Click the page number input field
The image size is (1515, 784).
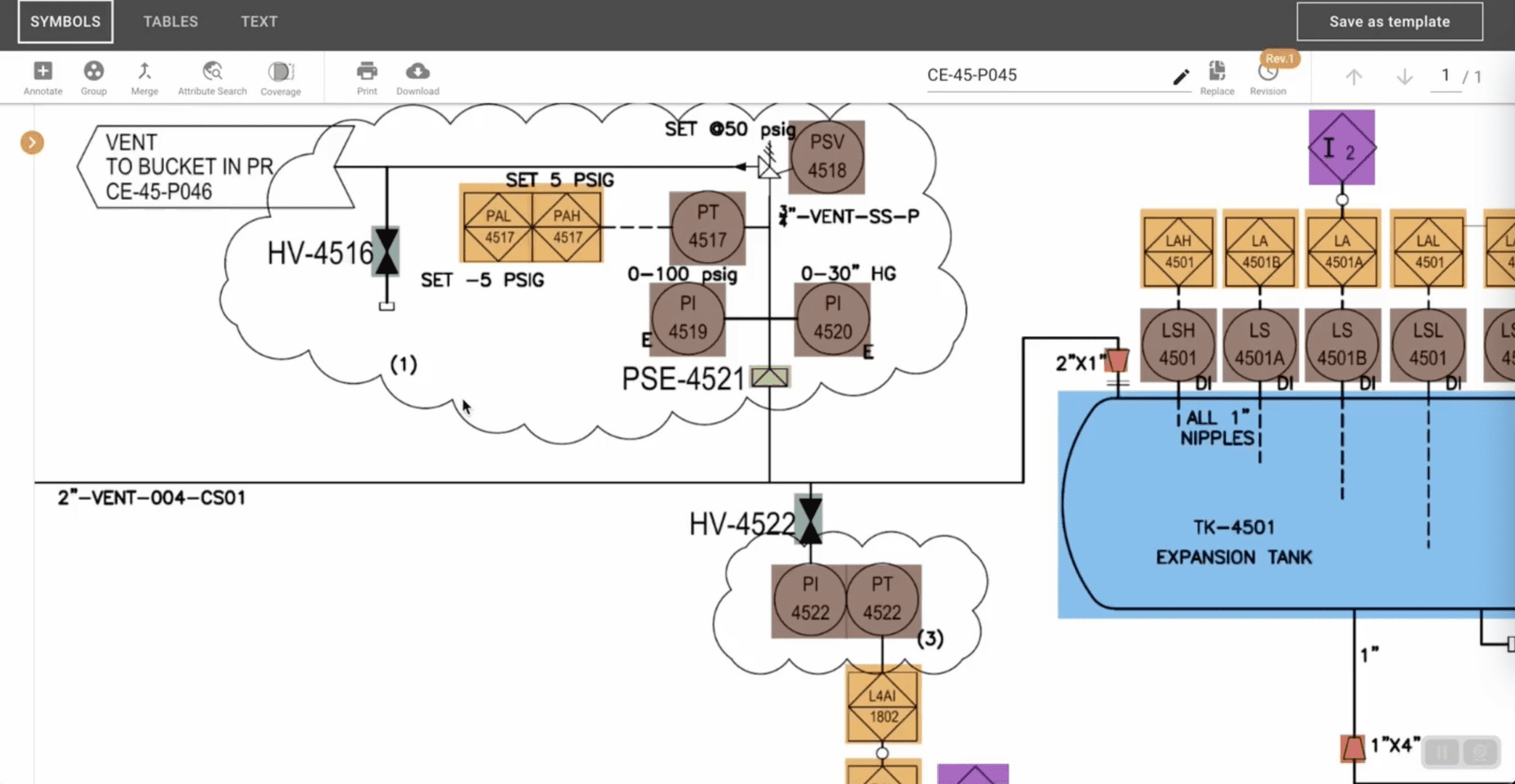pos(1445,75)
